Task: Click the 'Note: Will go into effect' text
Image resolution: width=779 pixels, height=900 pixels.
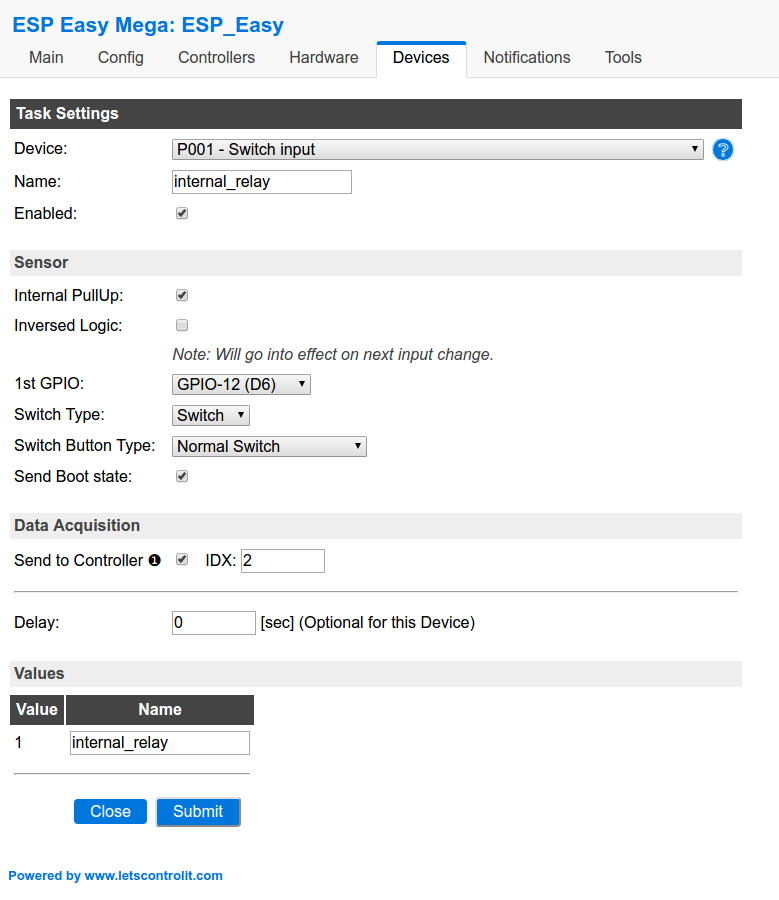Action: pos(333,354)
